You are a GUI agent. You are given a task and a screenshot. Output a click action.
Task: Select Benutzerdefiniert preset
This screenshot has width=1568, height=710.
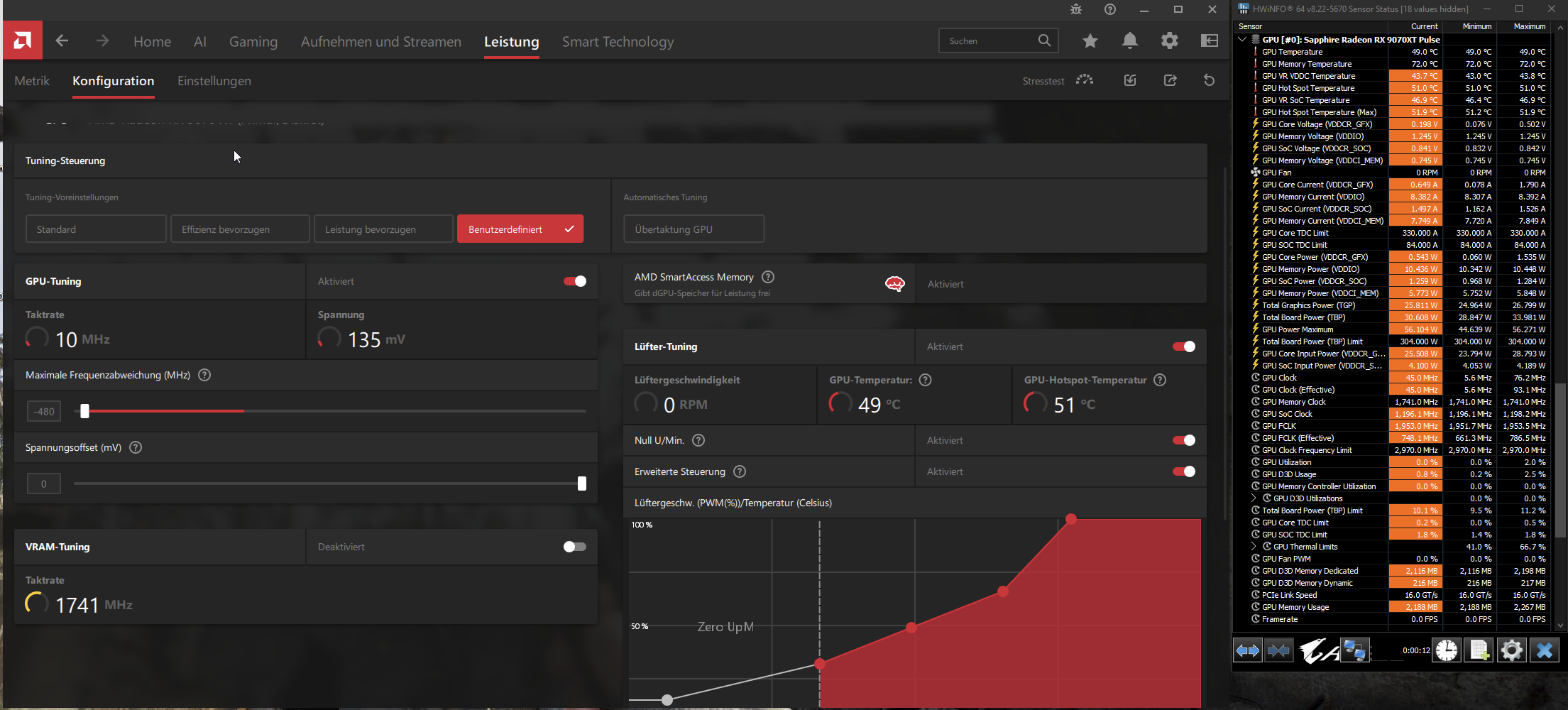point(520,229)
